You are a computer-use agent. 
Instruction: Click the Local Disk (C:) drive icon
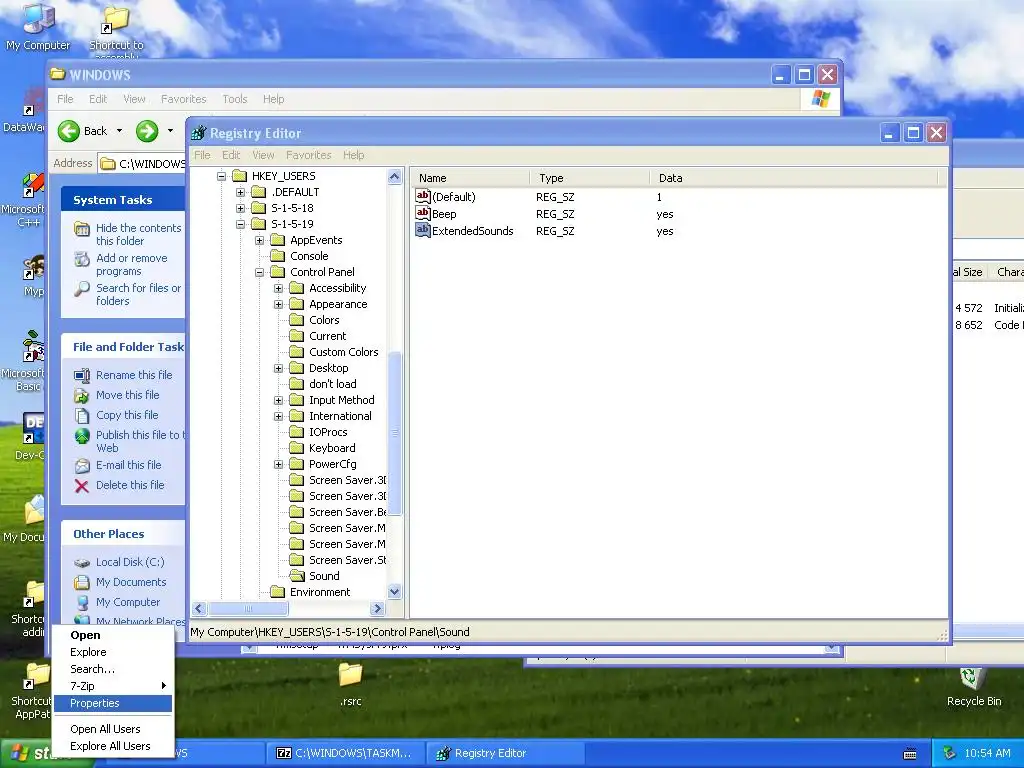pyautogui.click(x=82, y=562)
